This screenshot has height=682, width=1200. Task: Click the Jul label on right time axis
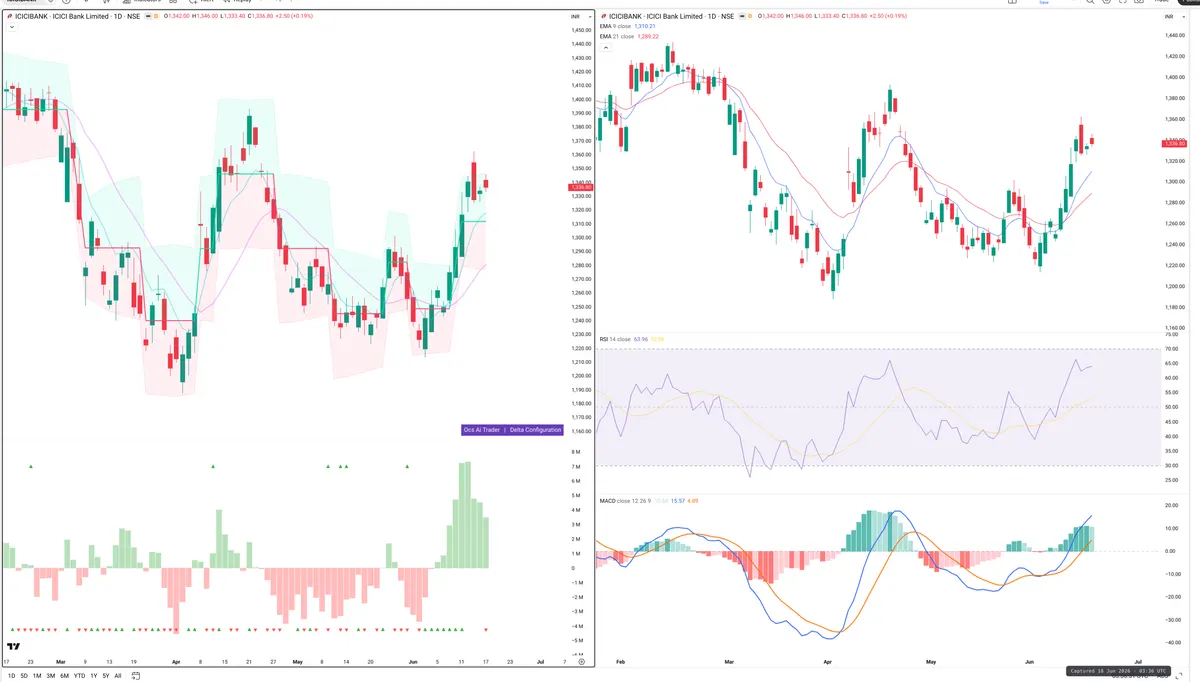click(x=1139, y=662)
